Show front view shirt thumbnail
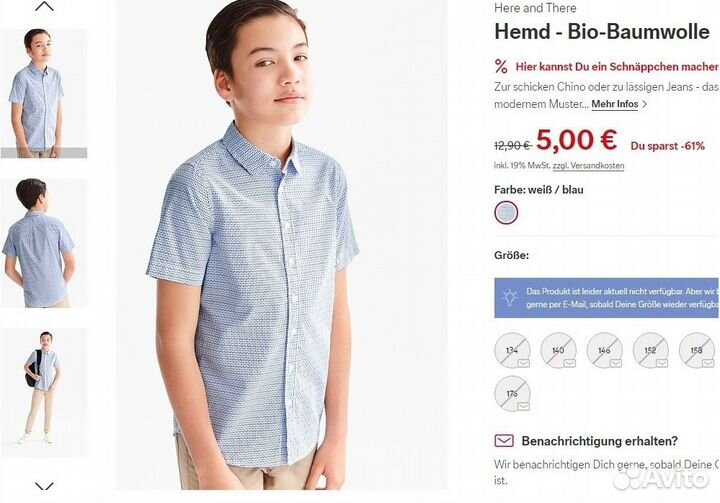Screen dimensions: 720x503 click(43, 93)
